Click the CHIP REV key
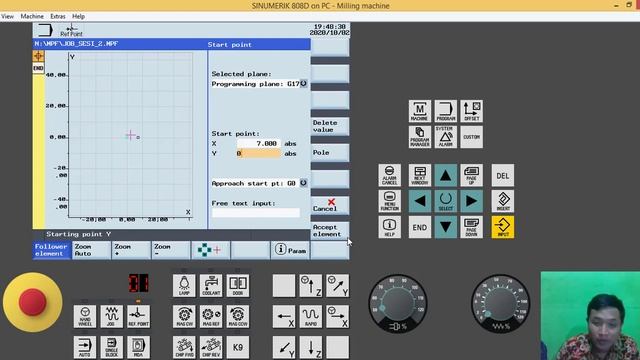 pyautogui.click(x=211, y=347)
